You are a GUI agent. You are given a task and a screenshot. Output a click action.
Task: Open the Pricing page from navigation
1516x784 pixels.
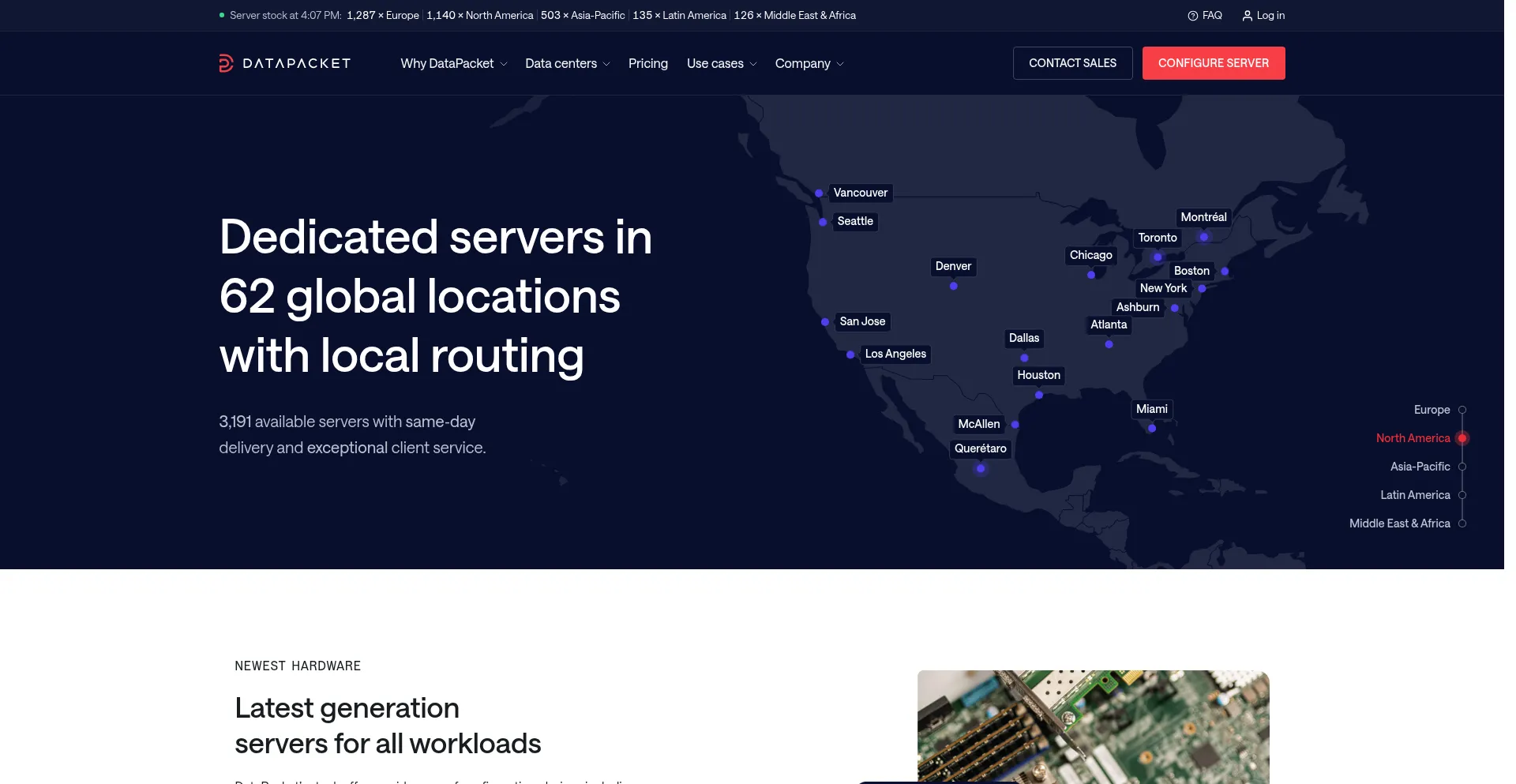click(647, 63)
